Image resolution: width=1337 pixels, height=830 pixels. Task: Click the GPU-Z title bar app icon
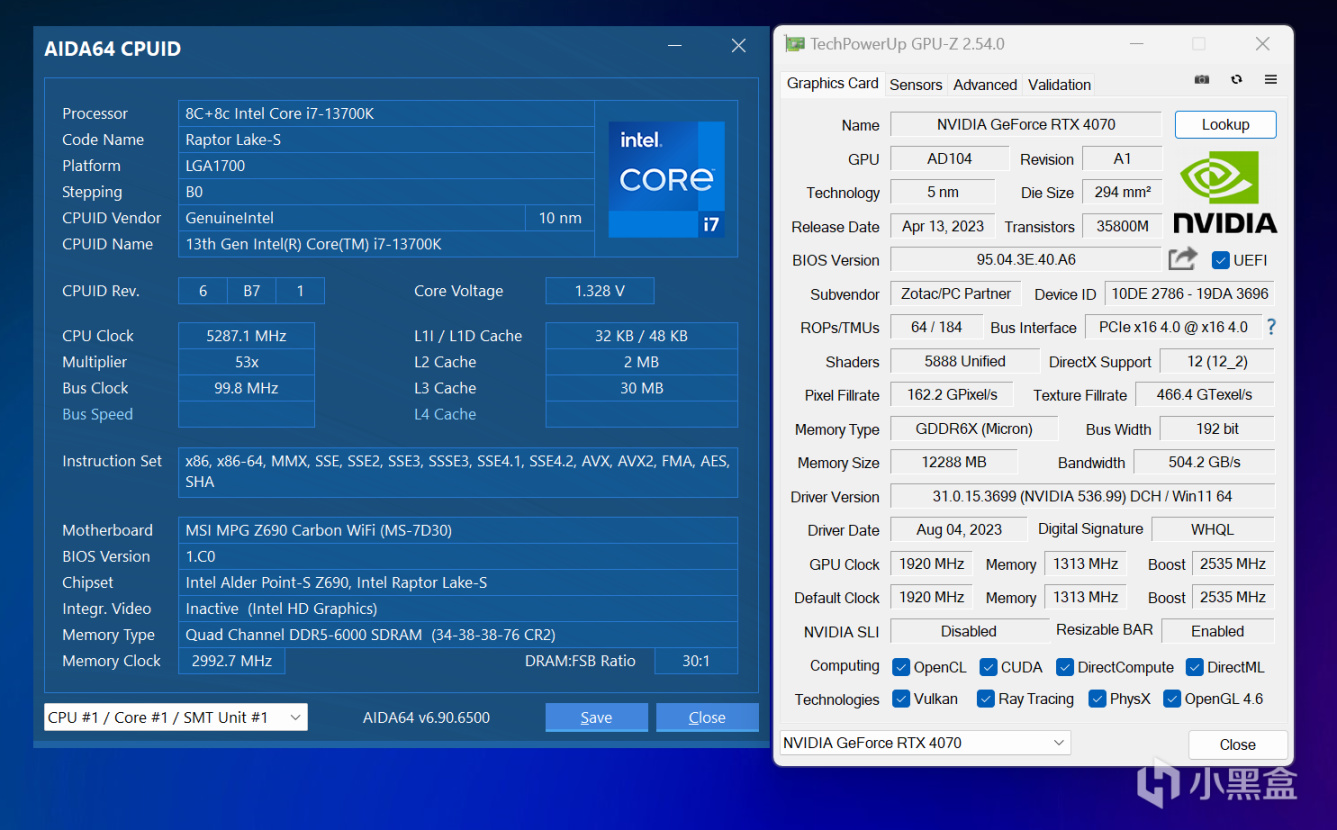tap(794, 44)
